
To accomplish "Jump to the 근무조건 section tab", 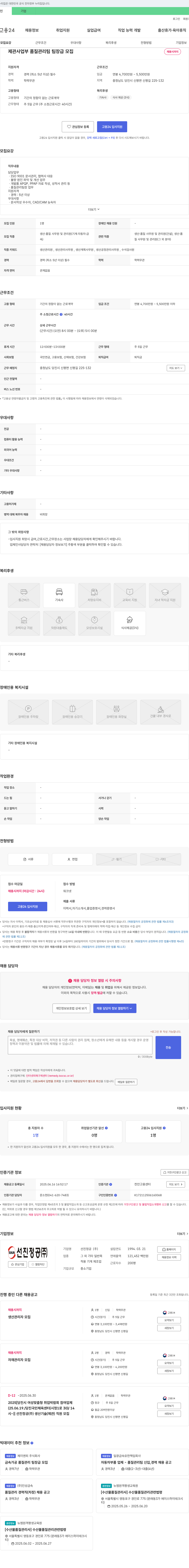I will 41,43.
